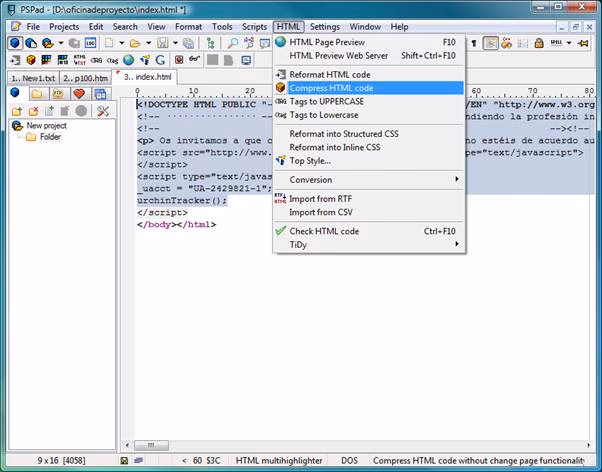The image size is (602, 472).
Task: Click the Google search G toolbar icon
Action: [x=160, y=60]
